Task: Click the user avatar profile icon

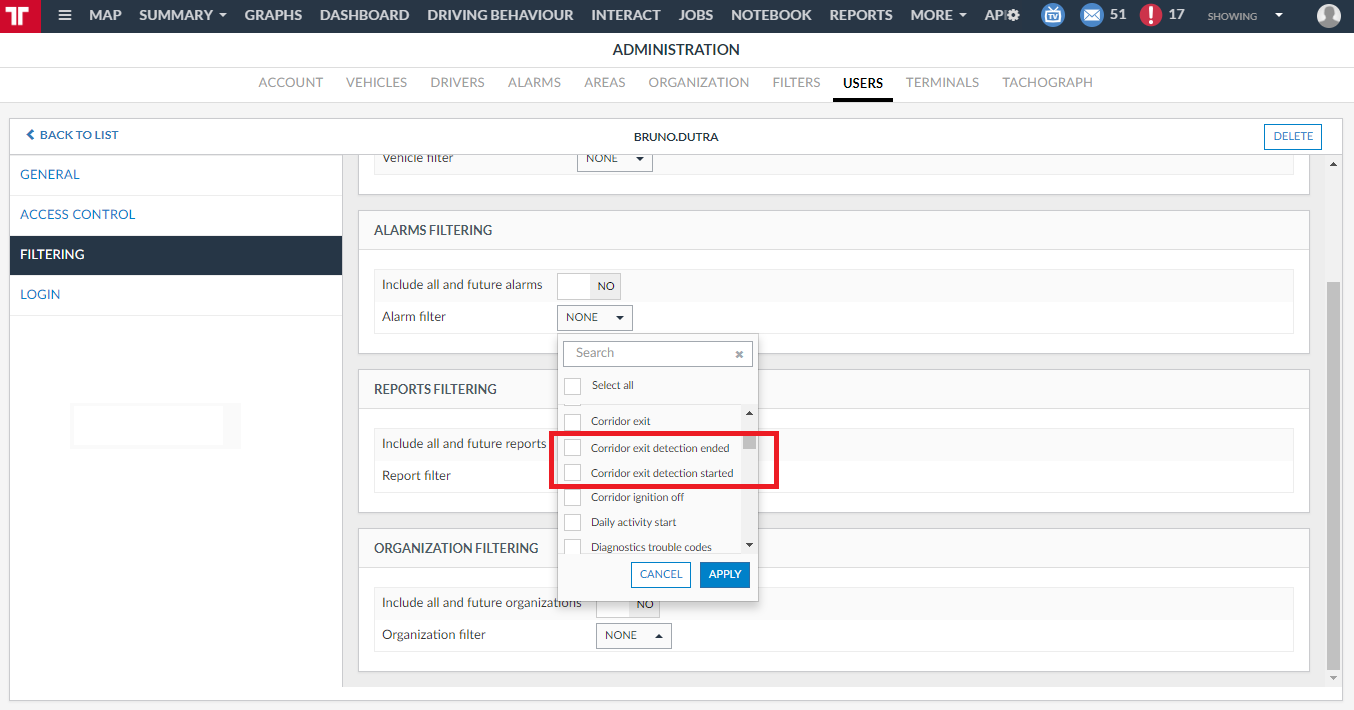Action: tap(1328, 16)
